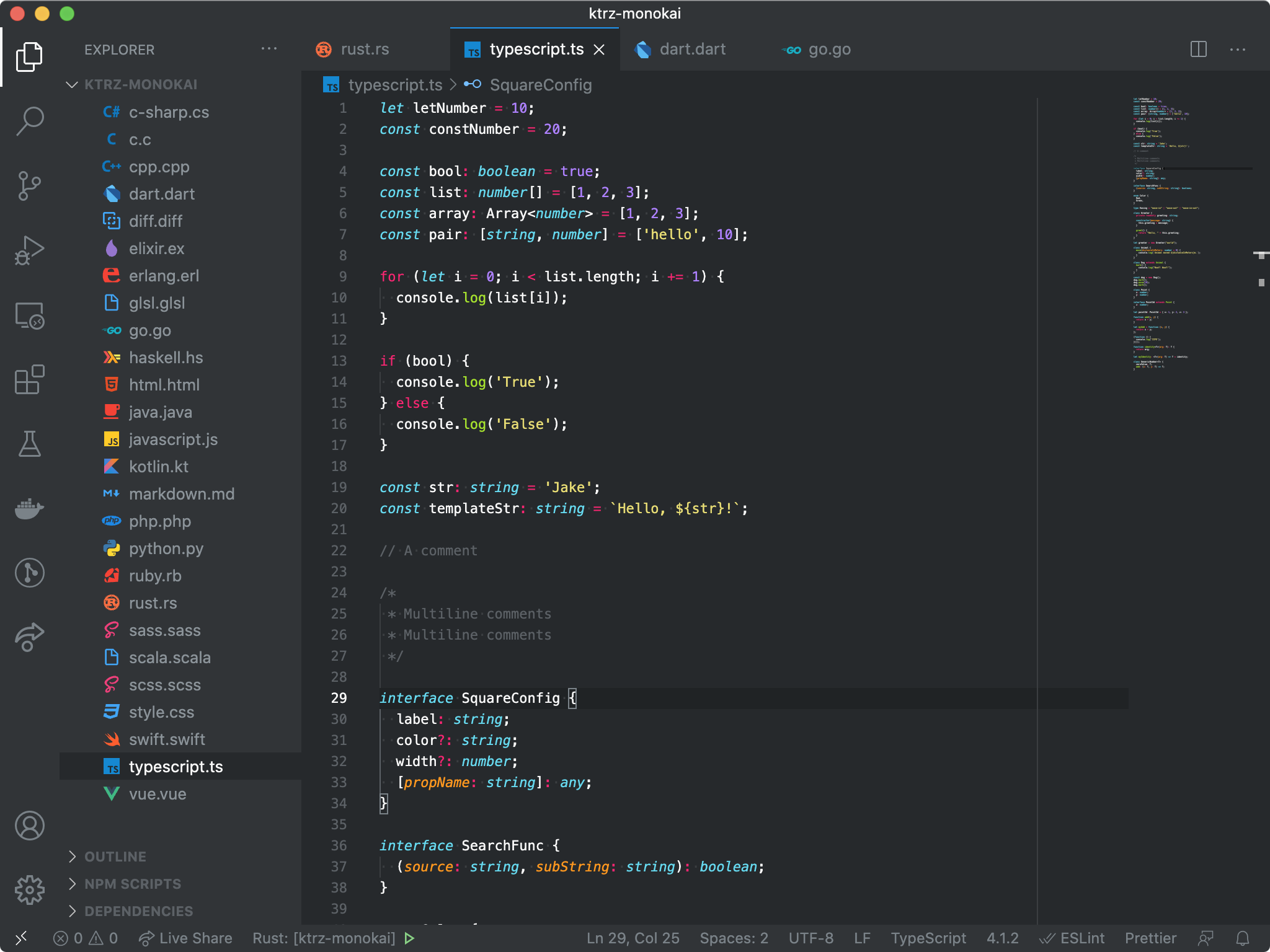This screenshot has height=952, width=1270.
Task: Open the Testing flask icon view
Action: (29, 444)
